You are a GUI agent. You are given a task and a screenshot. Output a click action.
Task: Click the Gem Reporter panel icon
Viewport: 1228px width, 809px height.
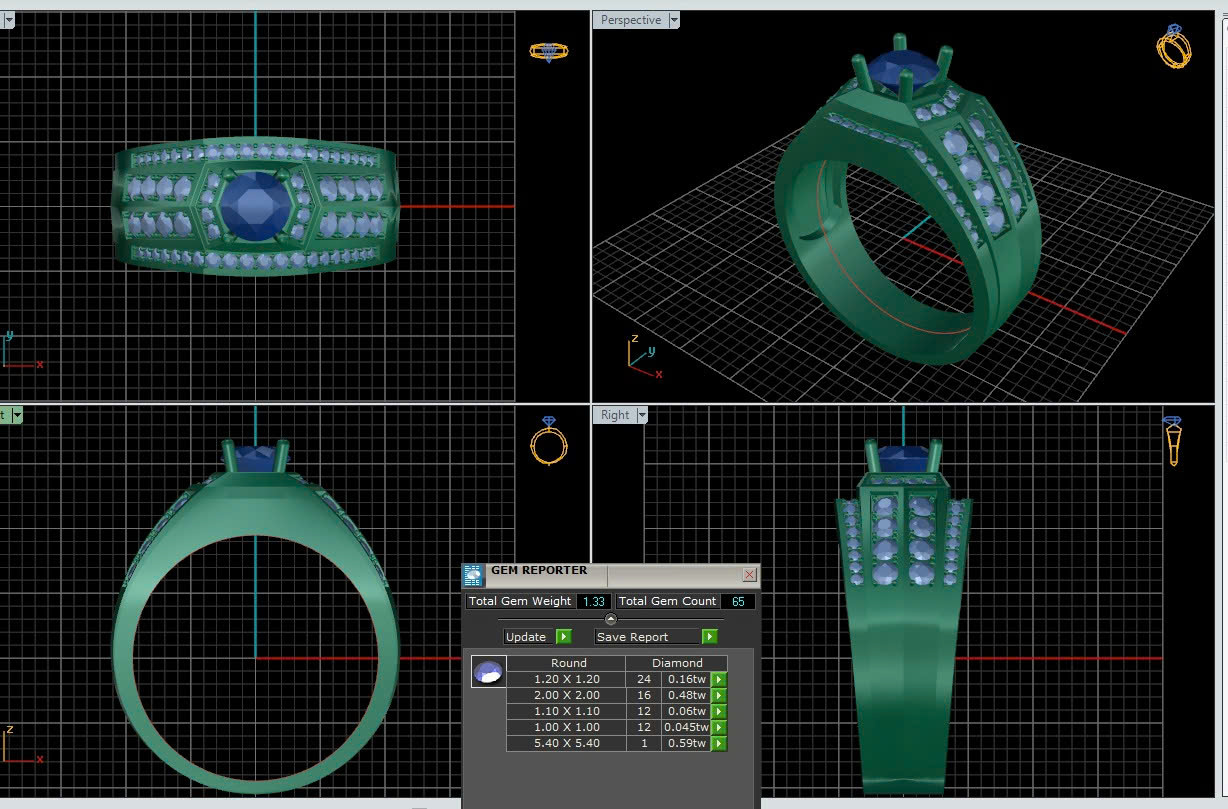click(473, 575)
